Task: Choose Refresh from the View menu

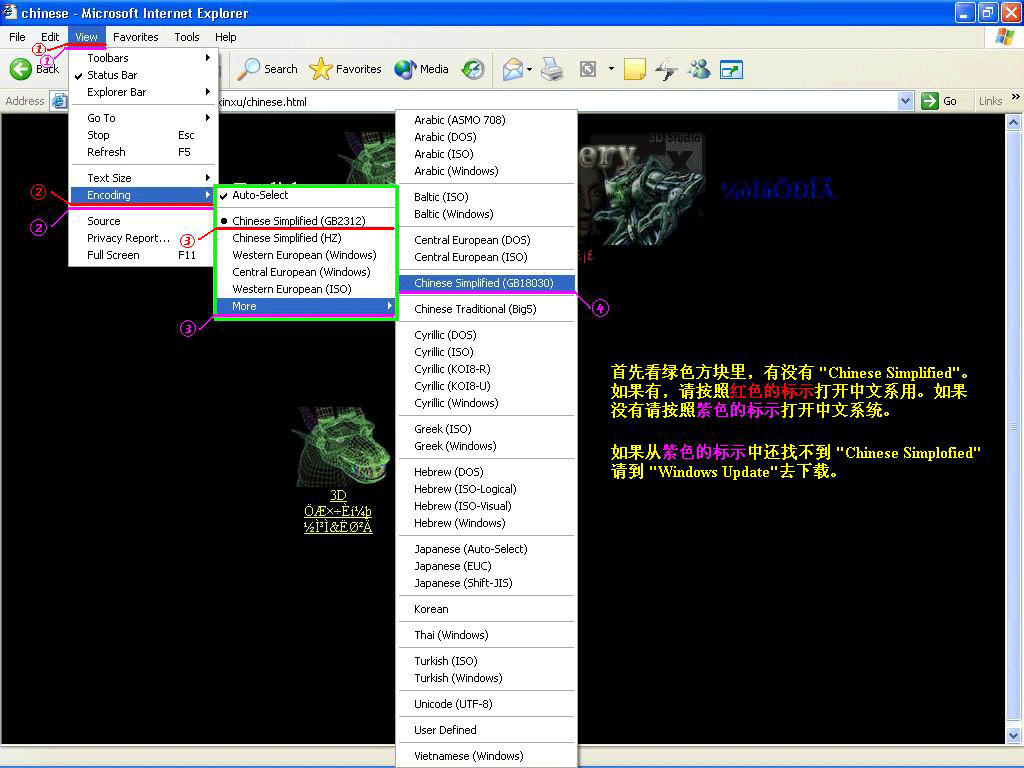Action: coord(143,152)
